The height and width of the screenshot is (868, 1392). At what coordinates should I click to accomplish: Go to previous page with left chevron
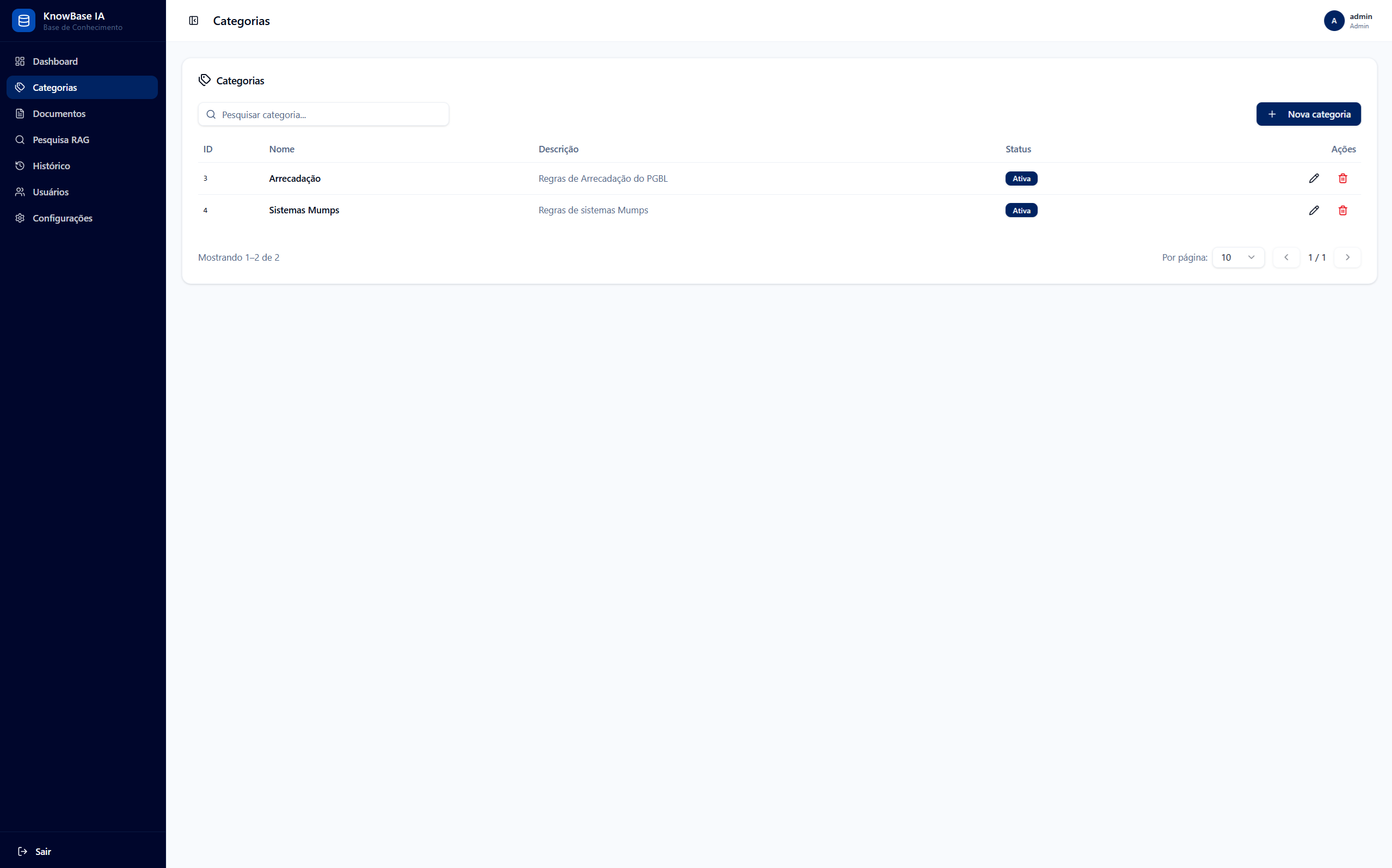coord(1286,257)
